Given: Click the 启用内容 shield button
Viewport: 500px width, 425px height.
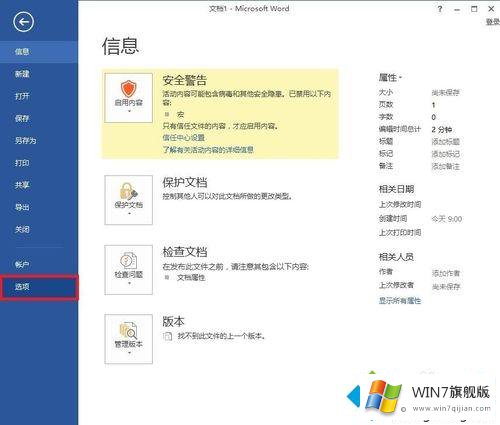Looking at the screenshot, I should point(128,98).
